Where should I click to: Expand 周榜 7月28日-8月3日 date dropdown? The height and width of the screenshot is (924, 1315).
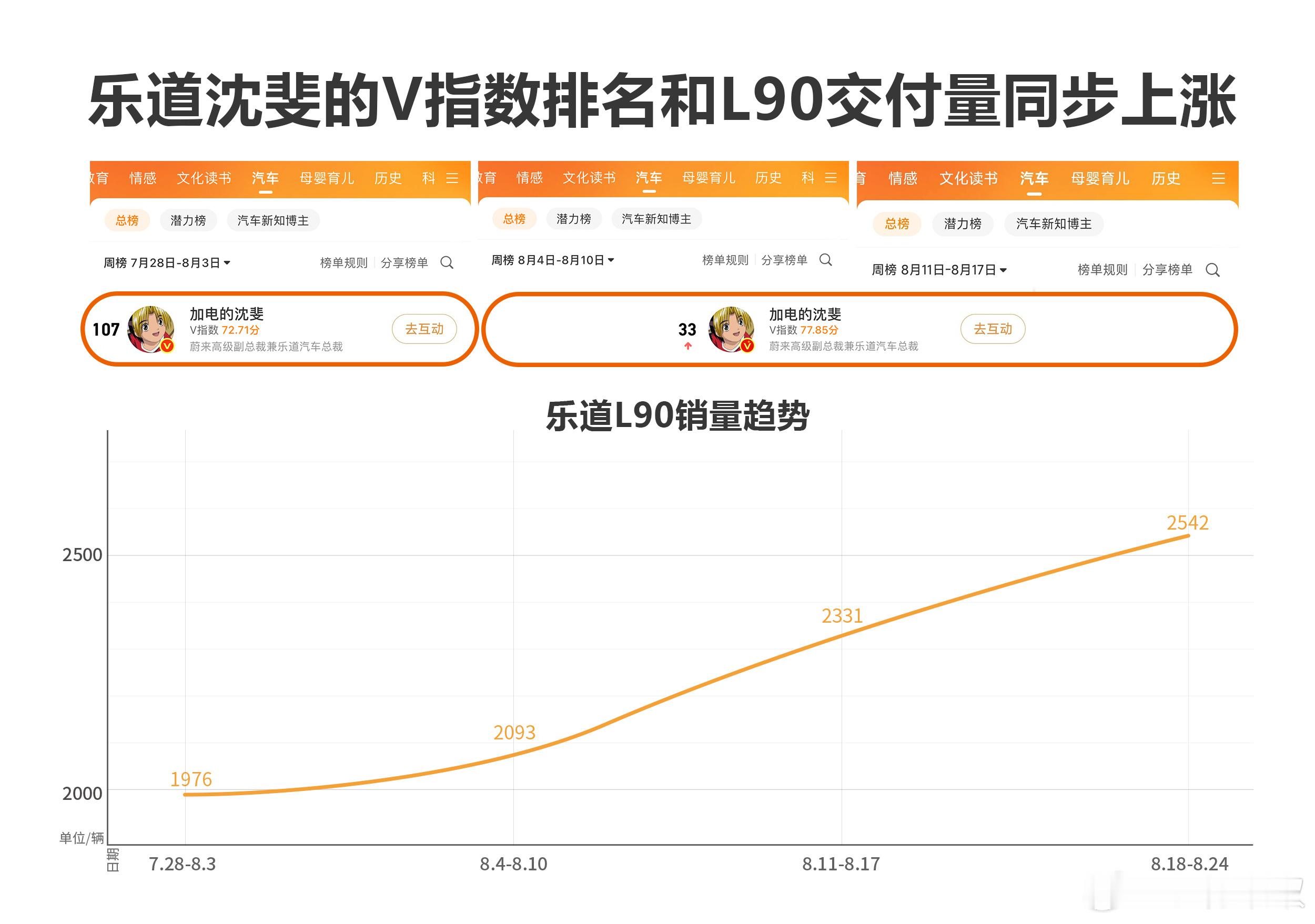(167, 263)
